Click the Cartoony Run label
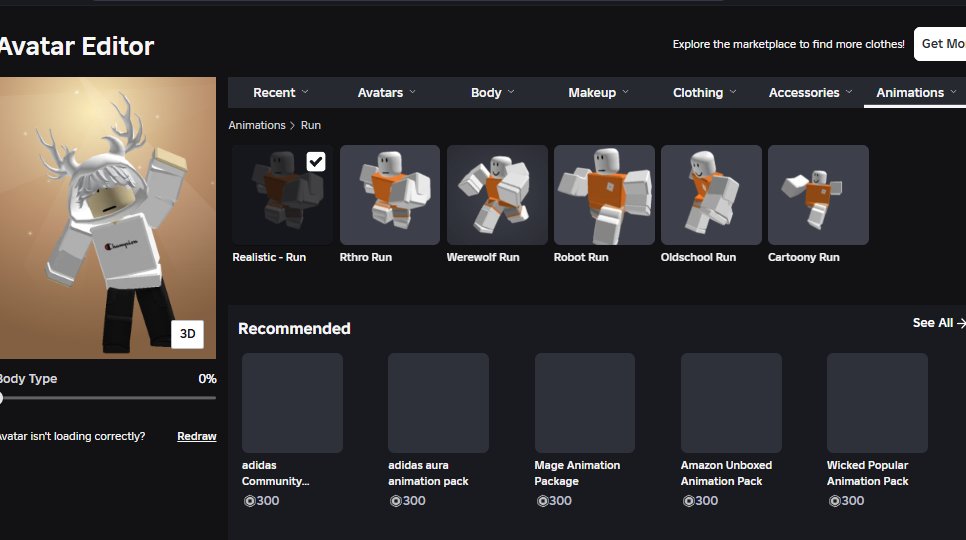 click(x=803, y=257)
